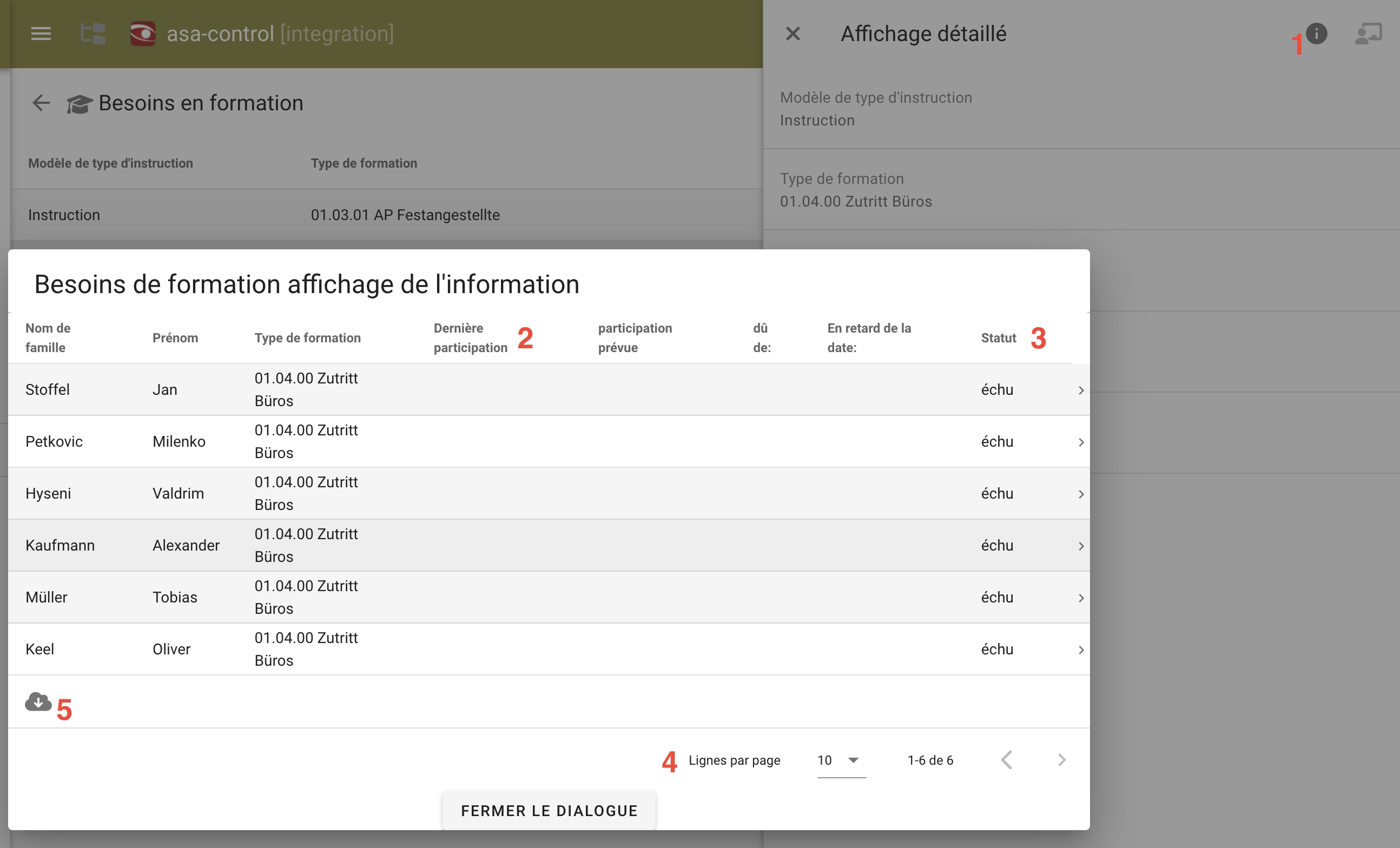
Task: Click the info icon in Affichage détaillé
Action: (1316, 34)
